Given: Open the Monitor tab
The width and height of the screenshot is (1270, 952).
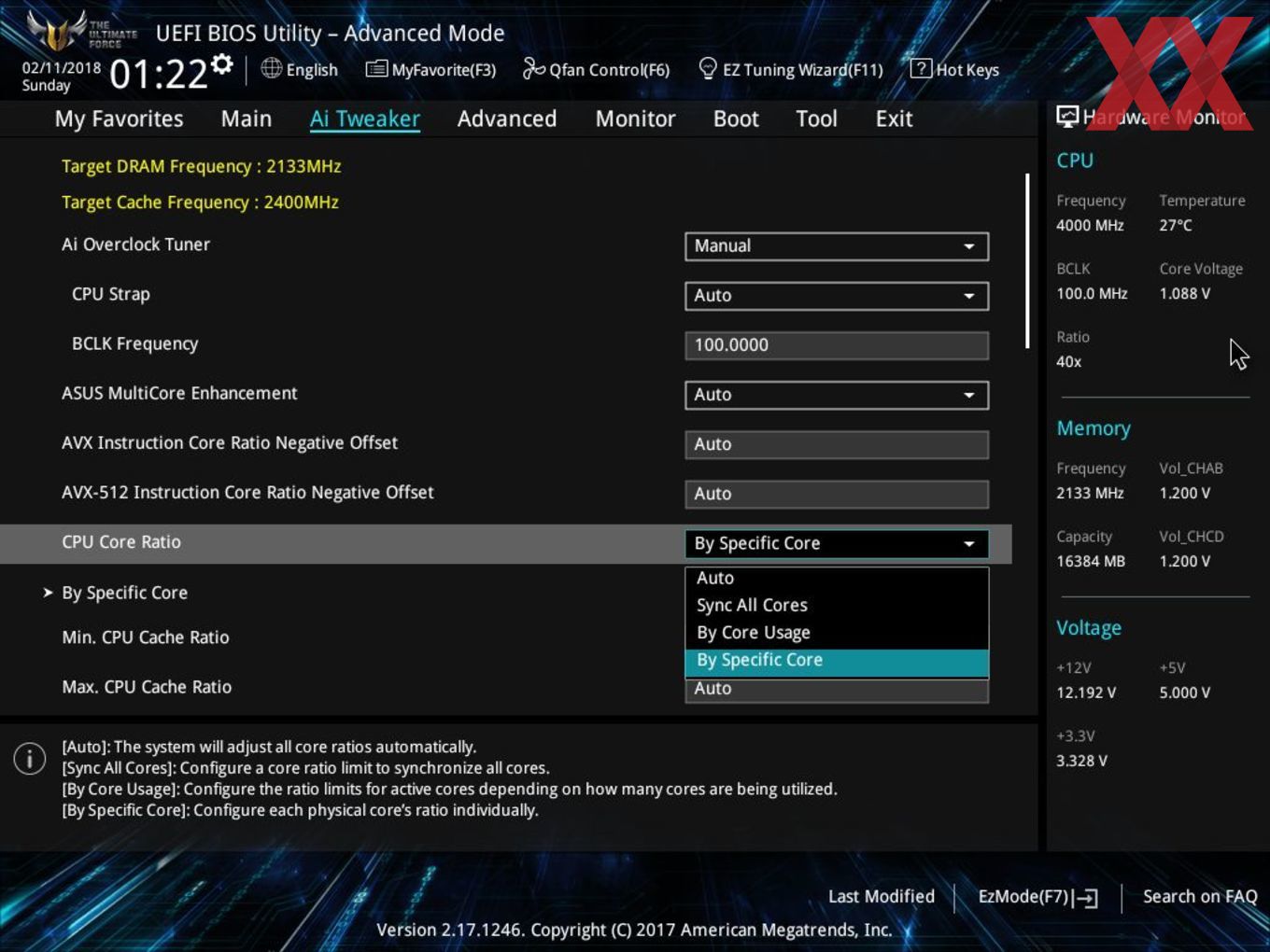Looking at the screenshot, I should tap(636, 119).
